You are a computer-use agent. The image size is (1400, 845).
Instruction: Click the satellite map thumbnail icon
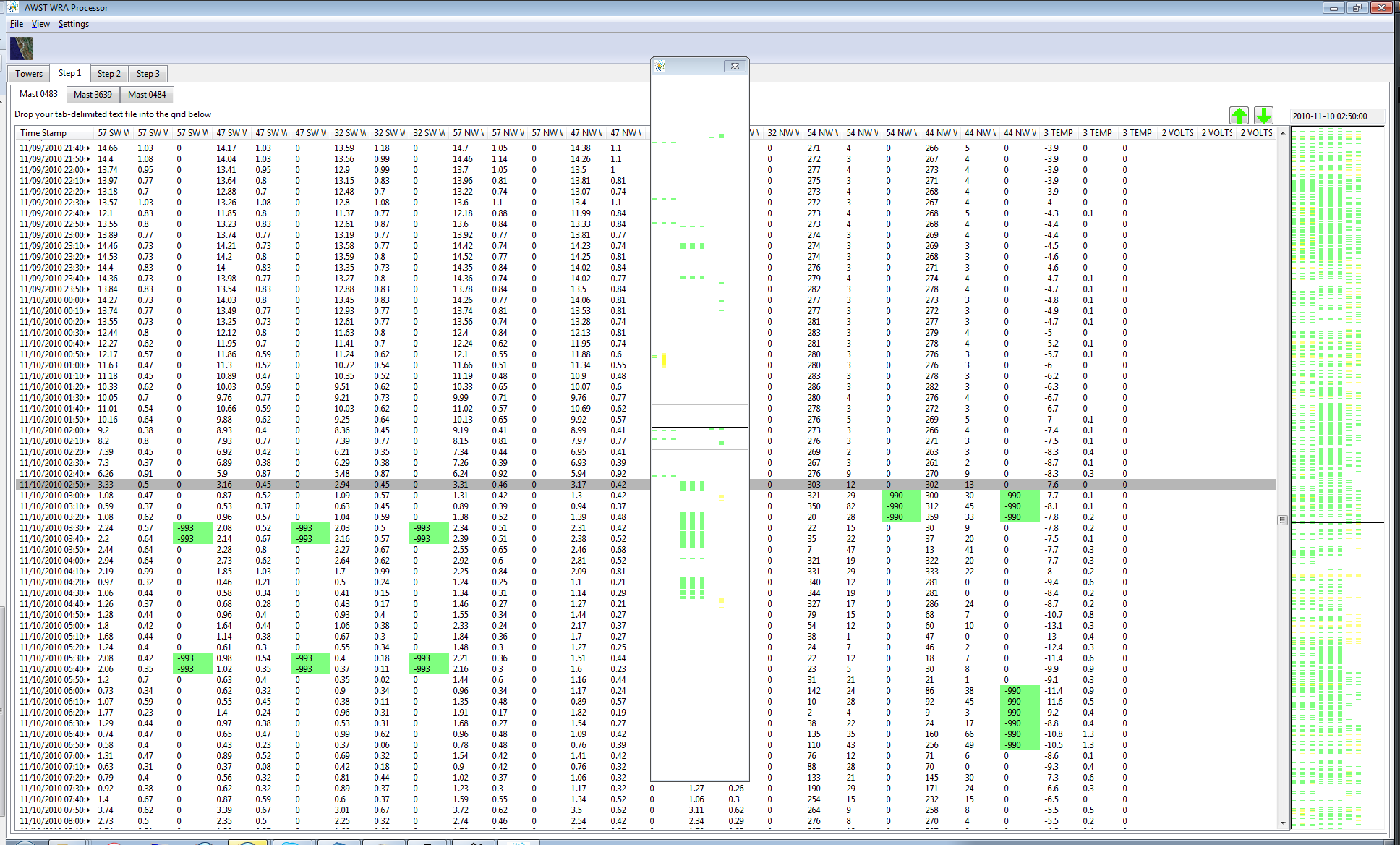click(x=22, y=48)
